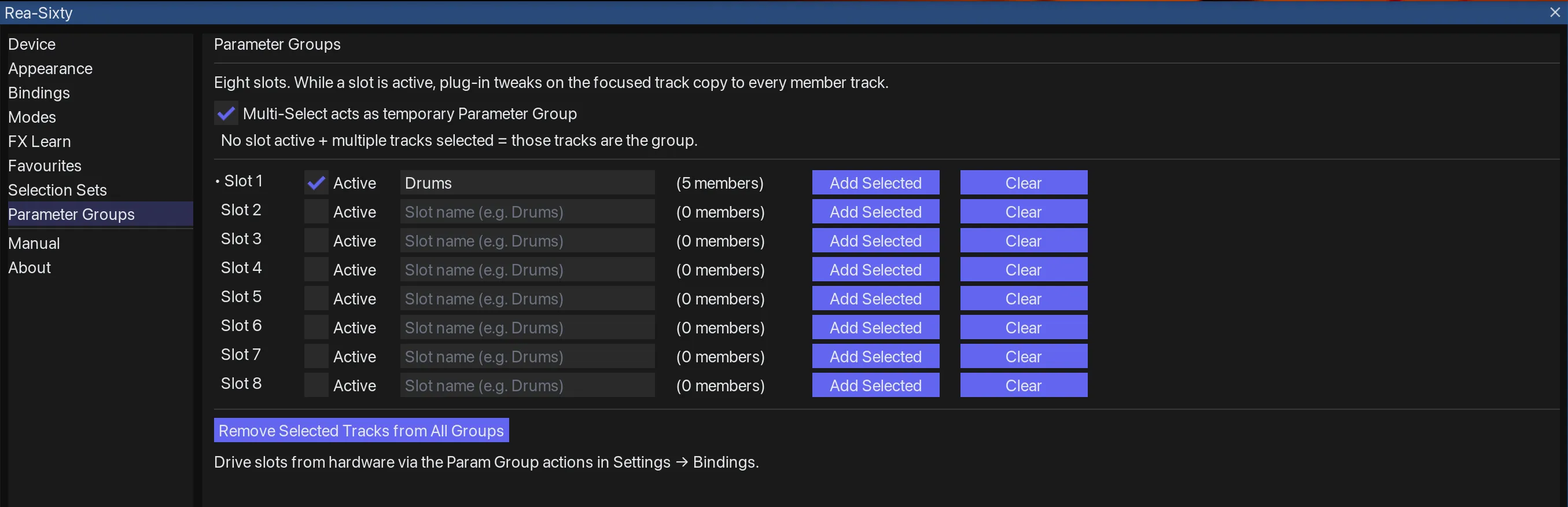1568x507 pixels.
Task: Clear the members of Slot 2
Action: [x=1024, y=212]
